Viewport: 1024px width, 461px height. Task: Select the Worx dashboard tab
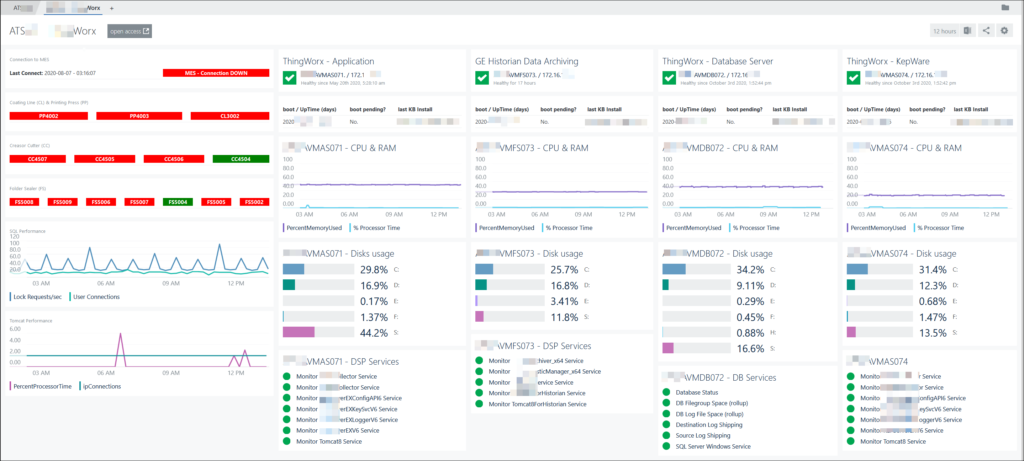[x=73, y=8]
